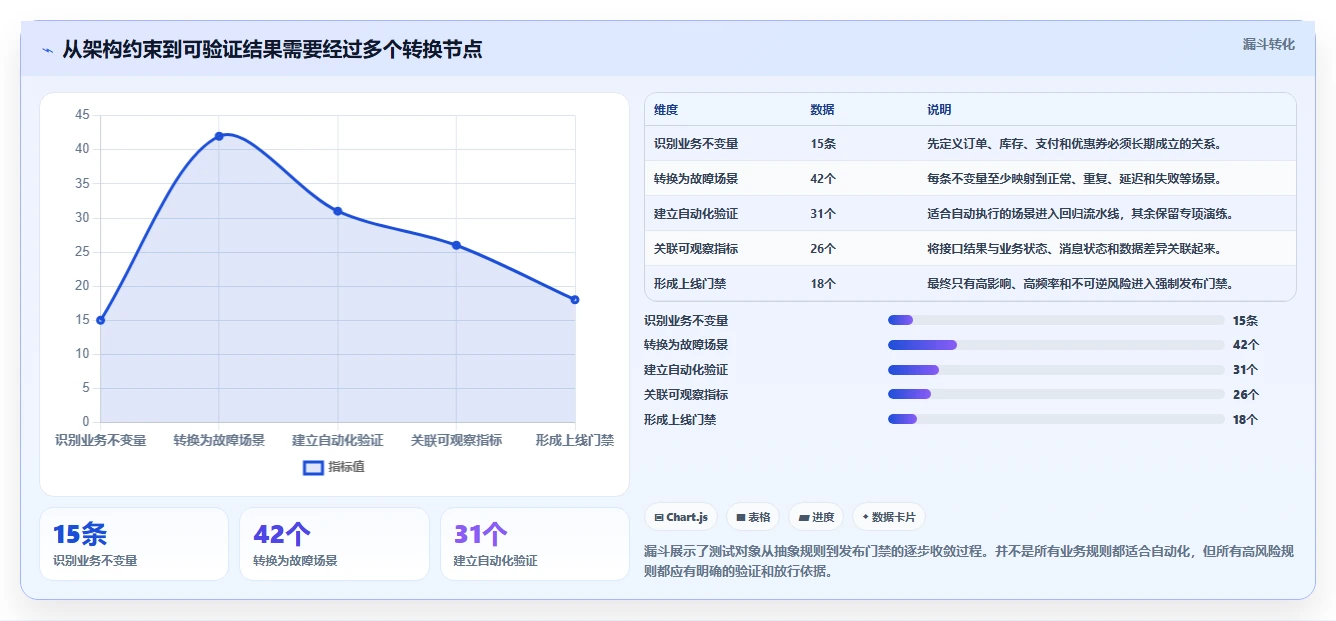Image resolution: width=1336 pixels, height=621 pixels.
Task: Click the 18个 table cell
Action: [x=823, y=284]
